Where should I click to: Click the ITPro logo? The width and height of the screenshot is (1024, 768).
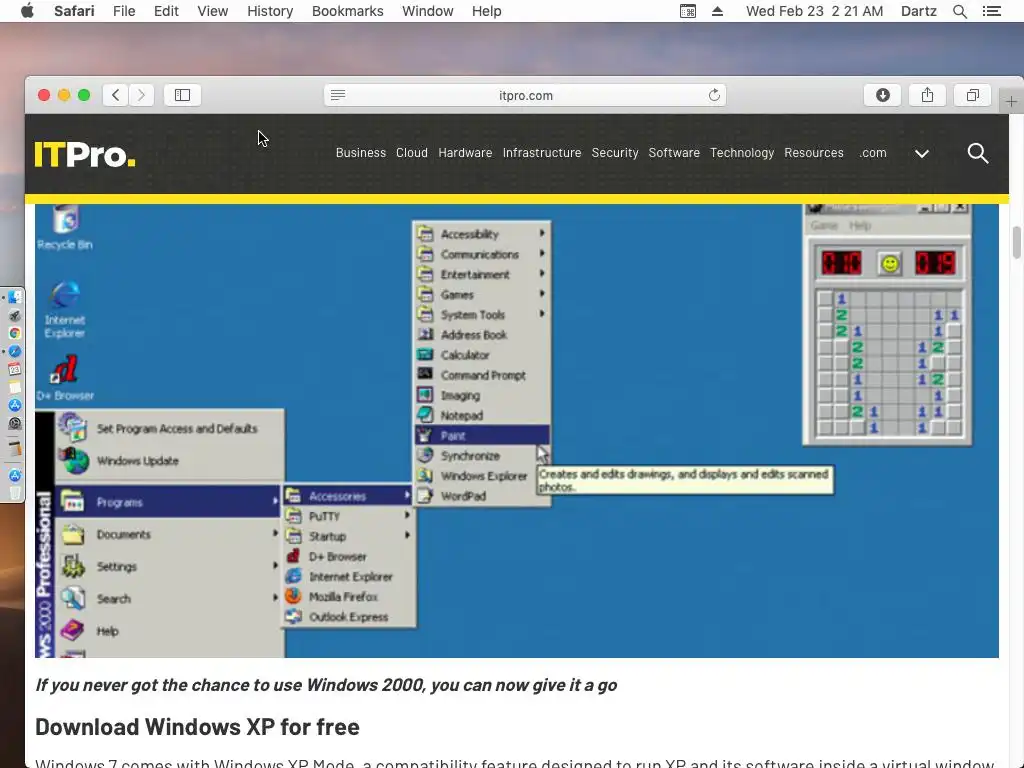[84, 155]
